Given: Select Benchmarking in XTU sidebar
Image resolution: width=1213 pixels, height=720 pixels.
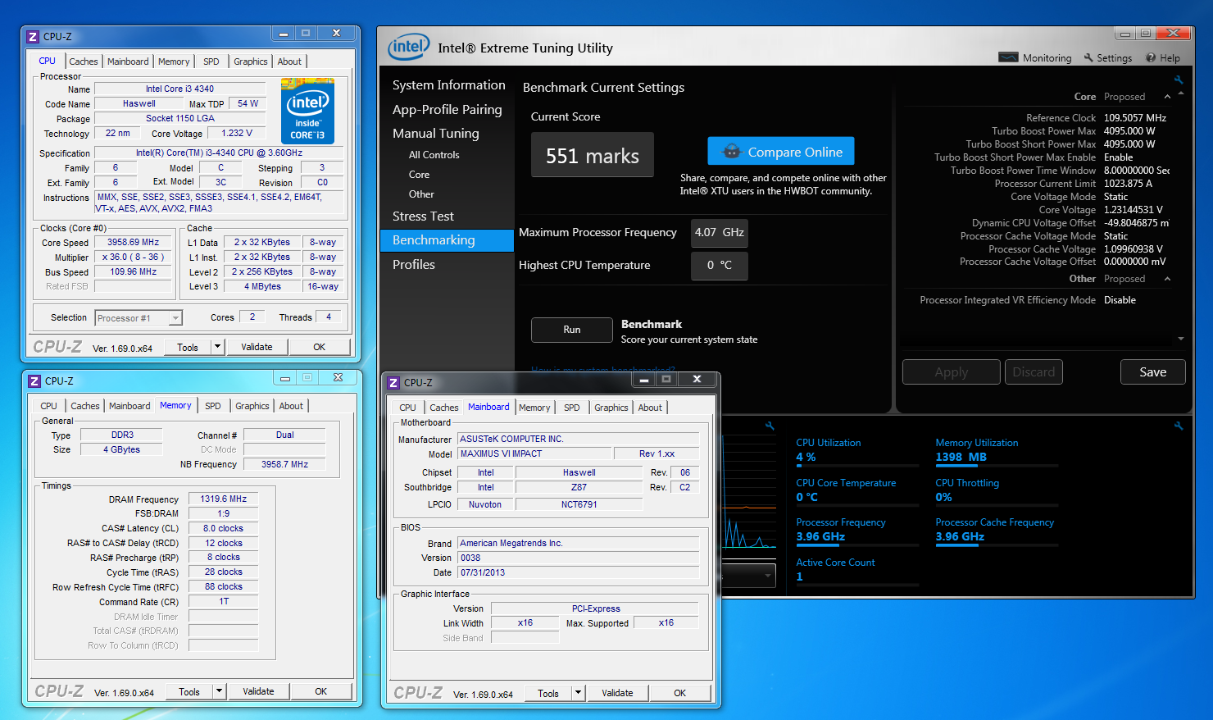Looking at the screenshot, I should point(448,240).
